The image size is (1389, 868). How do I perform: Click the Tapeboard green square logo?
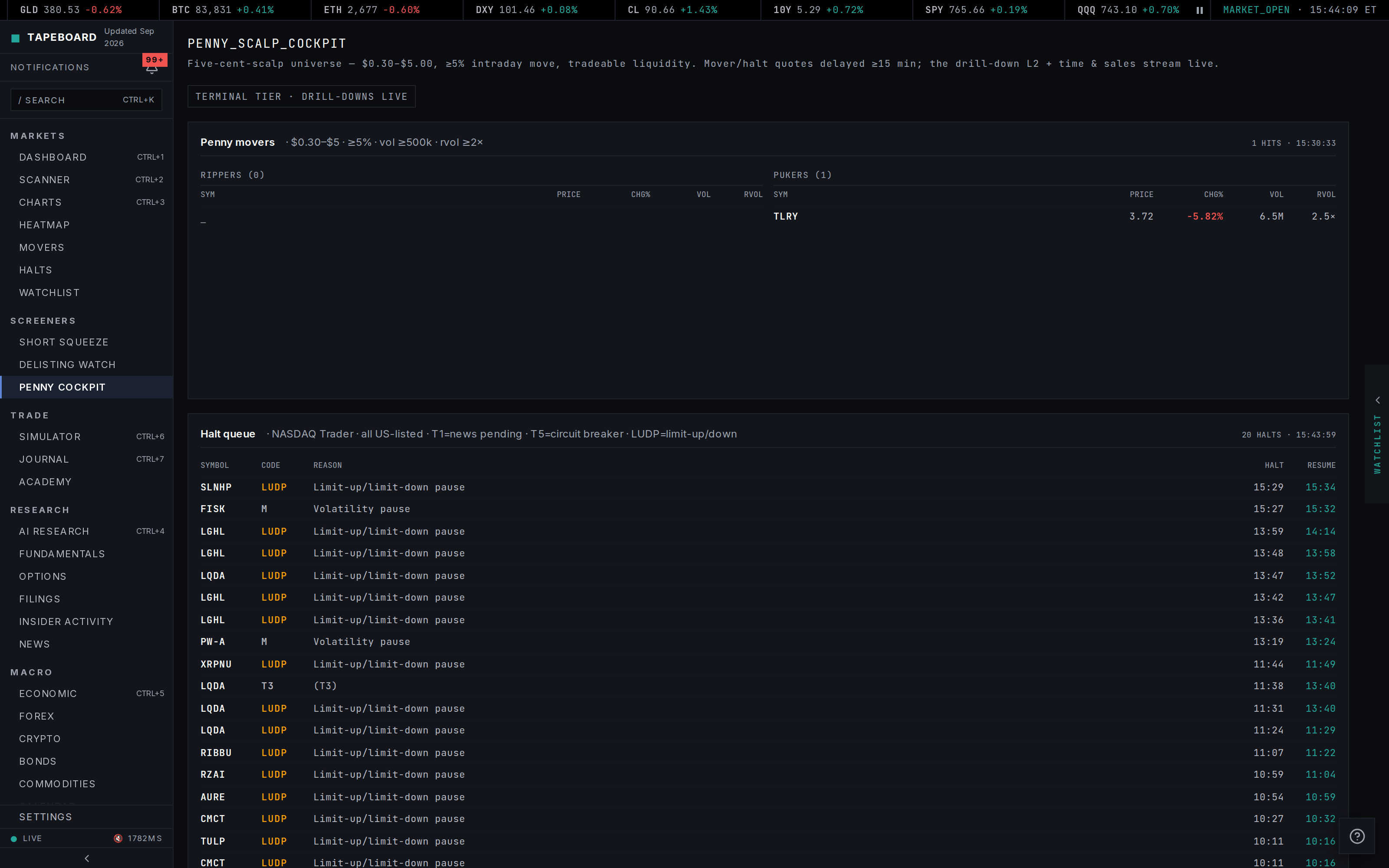point(16,38)
